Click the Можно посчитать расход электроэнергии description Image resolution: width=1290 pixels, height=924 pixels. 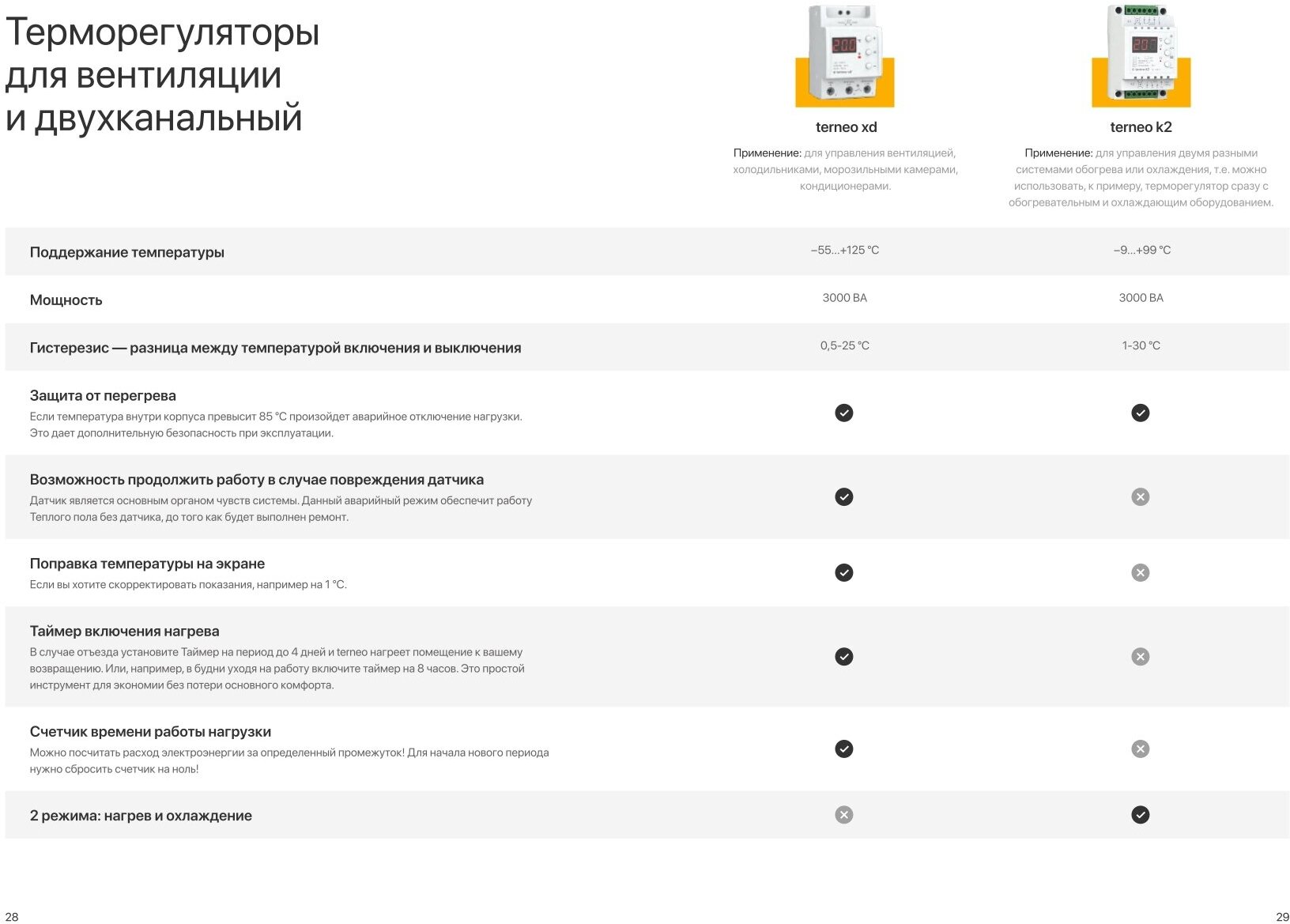[x=289, y=760]
